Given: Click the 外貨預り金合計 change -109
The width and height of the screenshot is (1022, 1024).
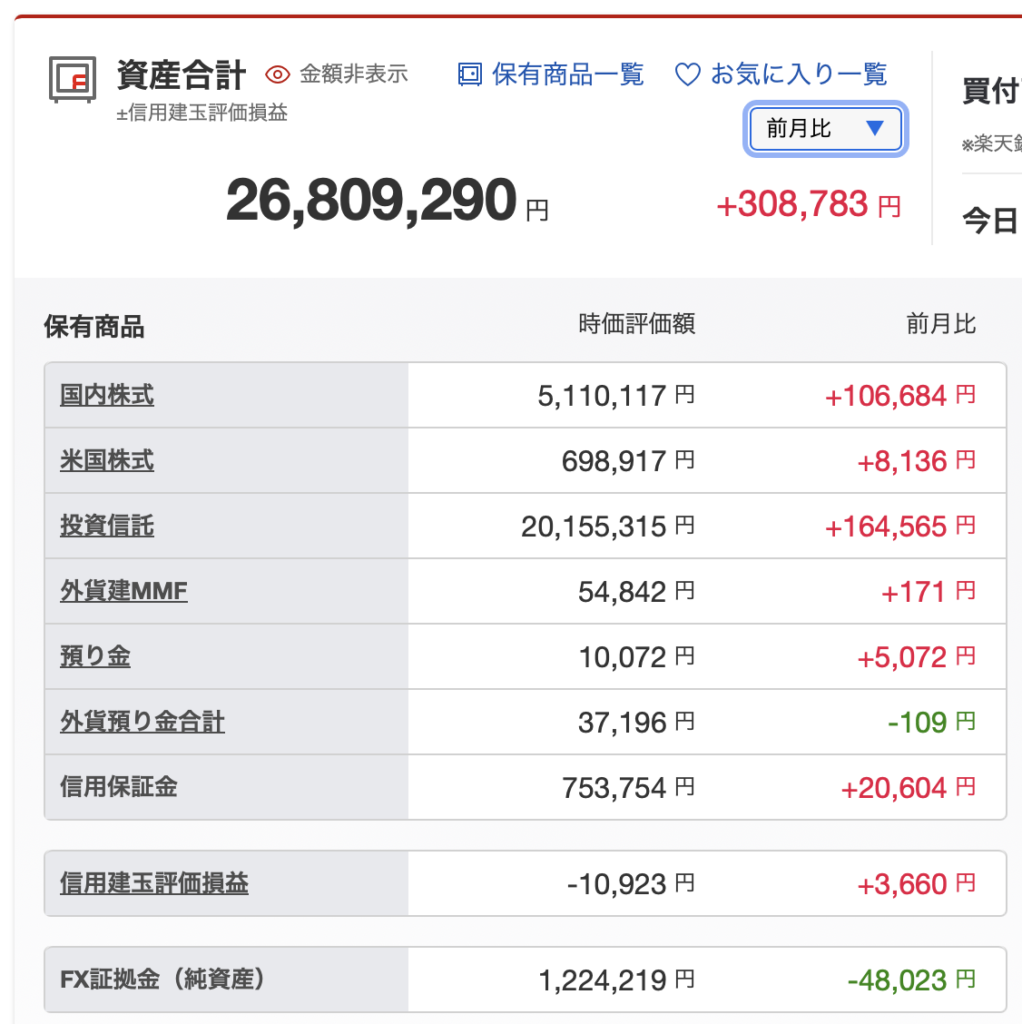Looking at the screenshot, I should tap(917, 722).
